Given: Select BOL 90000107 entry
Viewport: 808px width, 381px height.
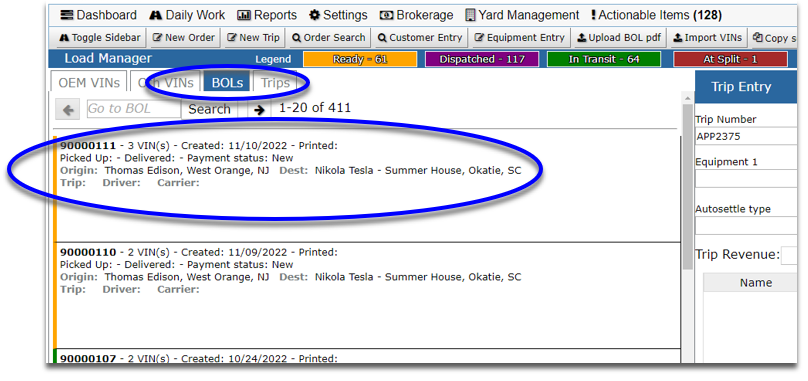Looking at the screenshot, I should 367,356.
